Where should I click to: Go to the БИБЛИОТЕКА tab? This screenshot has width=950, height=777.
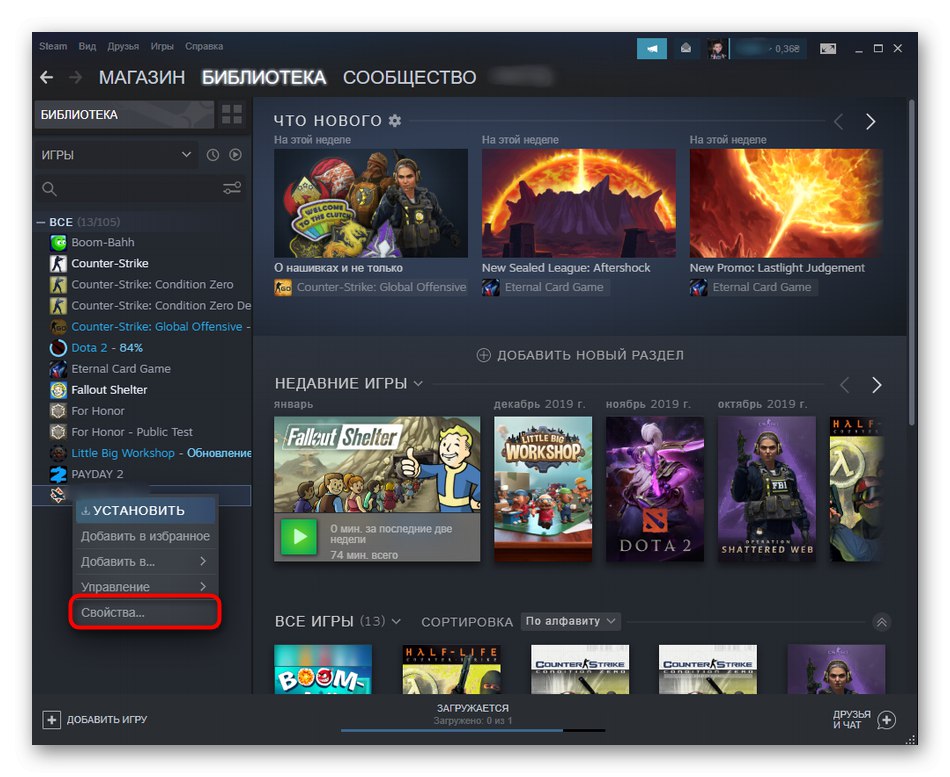[264, 78]
